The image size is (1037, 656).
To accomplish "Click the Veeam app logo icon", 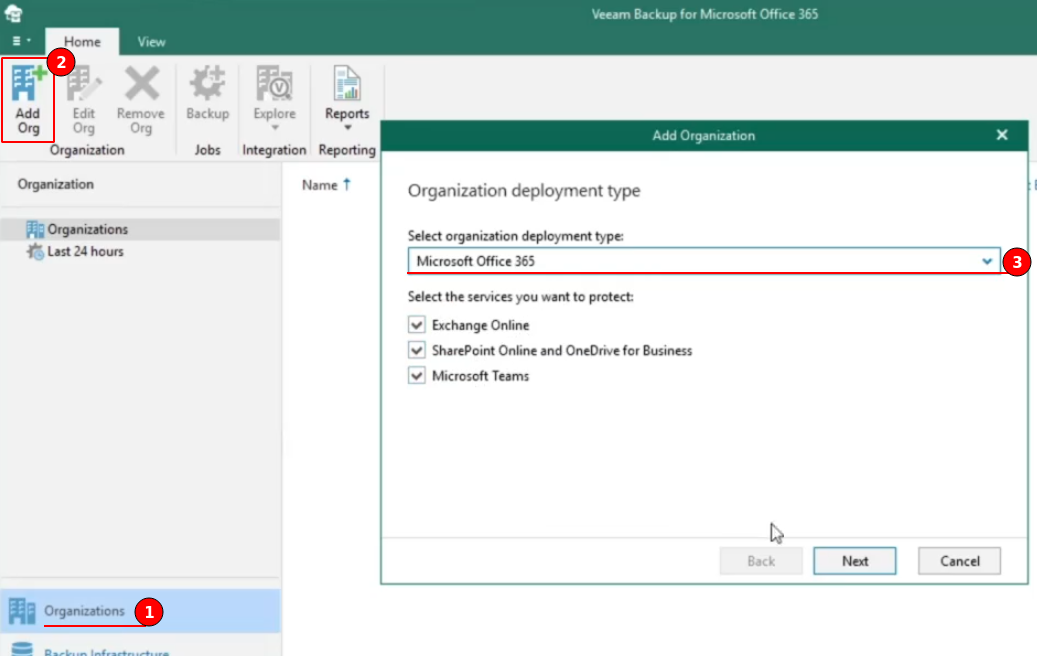I will pos(13,13).
